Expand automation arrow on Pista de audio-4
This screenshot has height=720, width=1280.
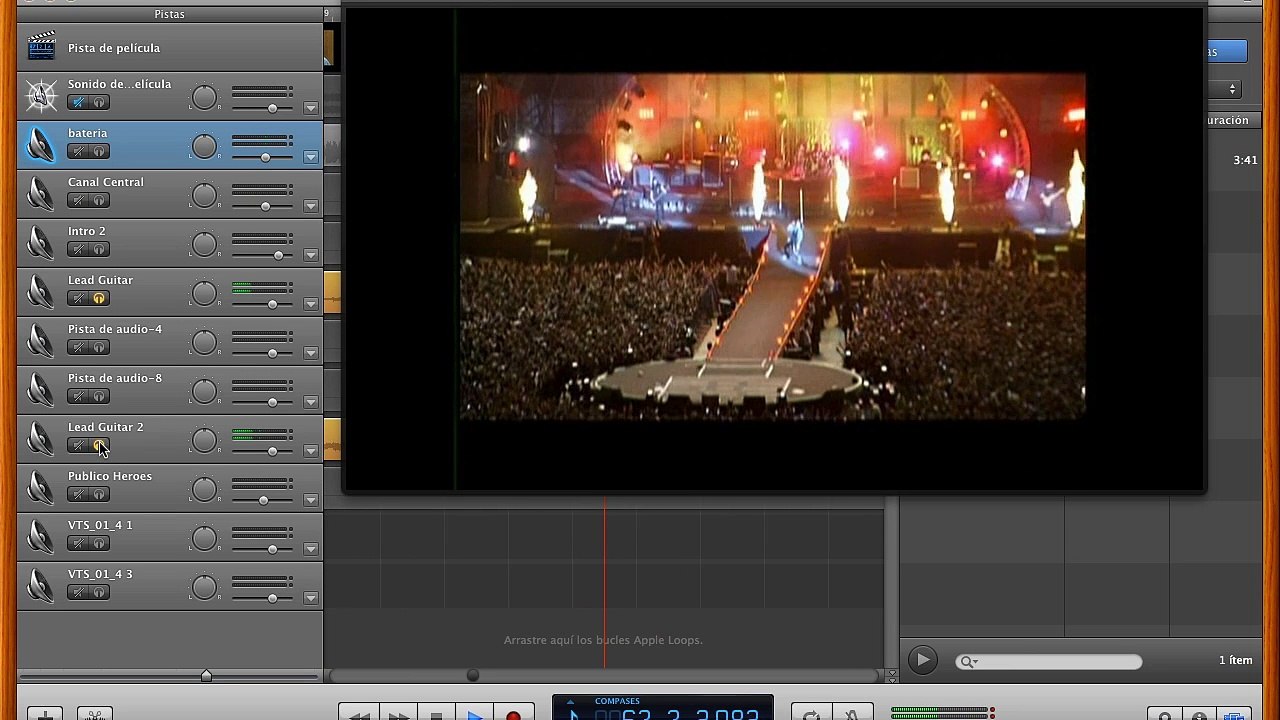click(x=311, y=353)
